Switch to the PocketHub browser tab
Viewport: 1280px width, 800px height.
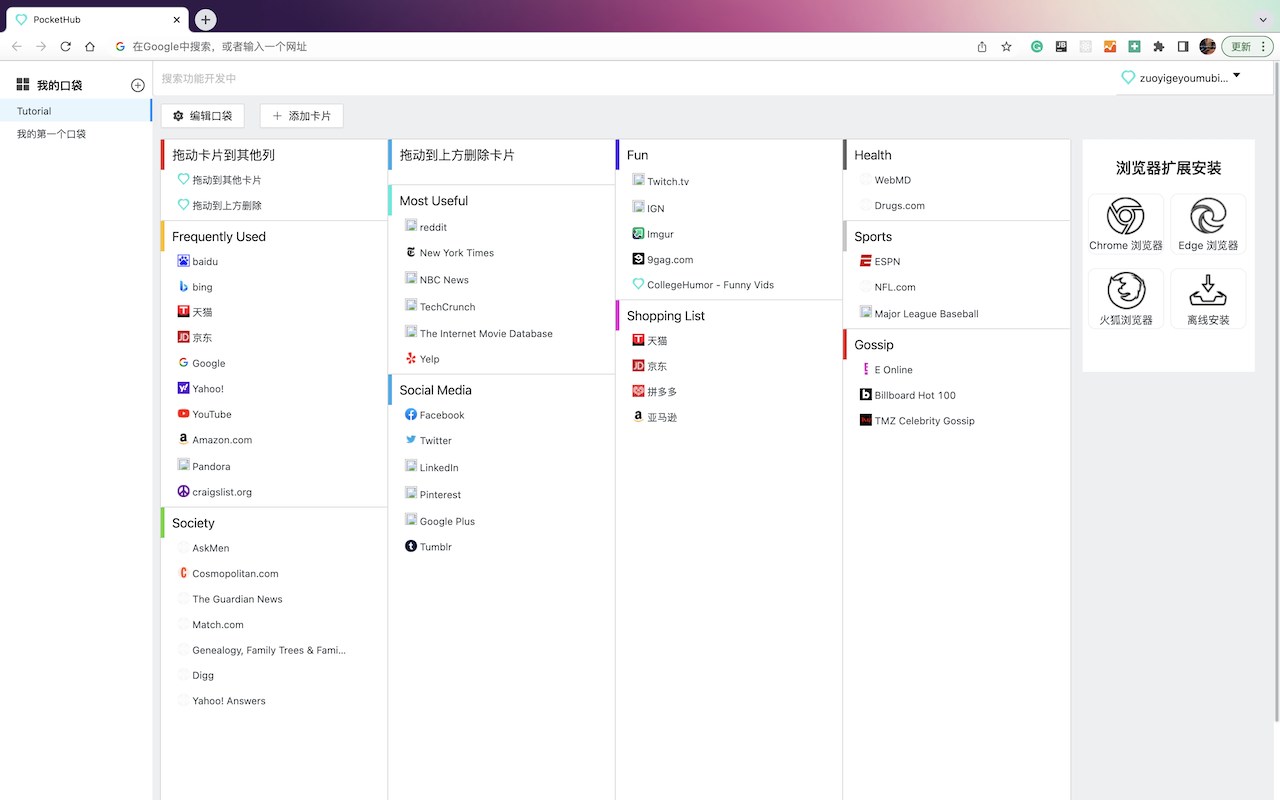pyautogui.click(x=98, y=20)
